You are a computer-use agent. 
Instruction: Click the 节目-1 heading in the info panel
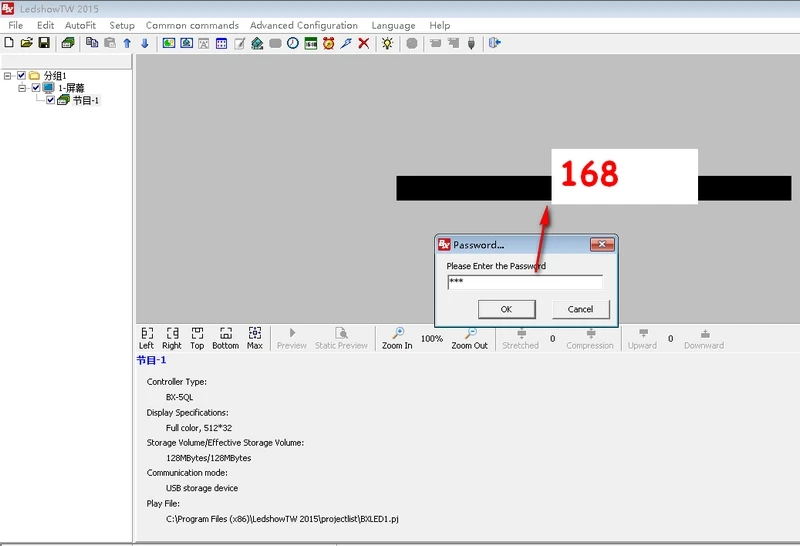(152, 360)
